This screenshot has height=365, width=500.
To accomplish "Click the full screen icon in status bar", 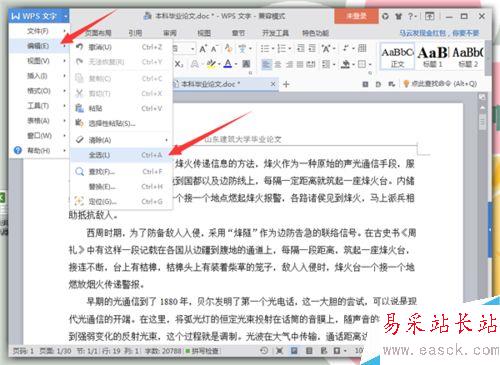I will (x=279, y=350).
